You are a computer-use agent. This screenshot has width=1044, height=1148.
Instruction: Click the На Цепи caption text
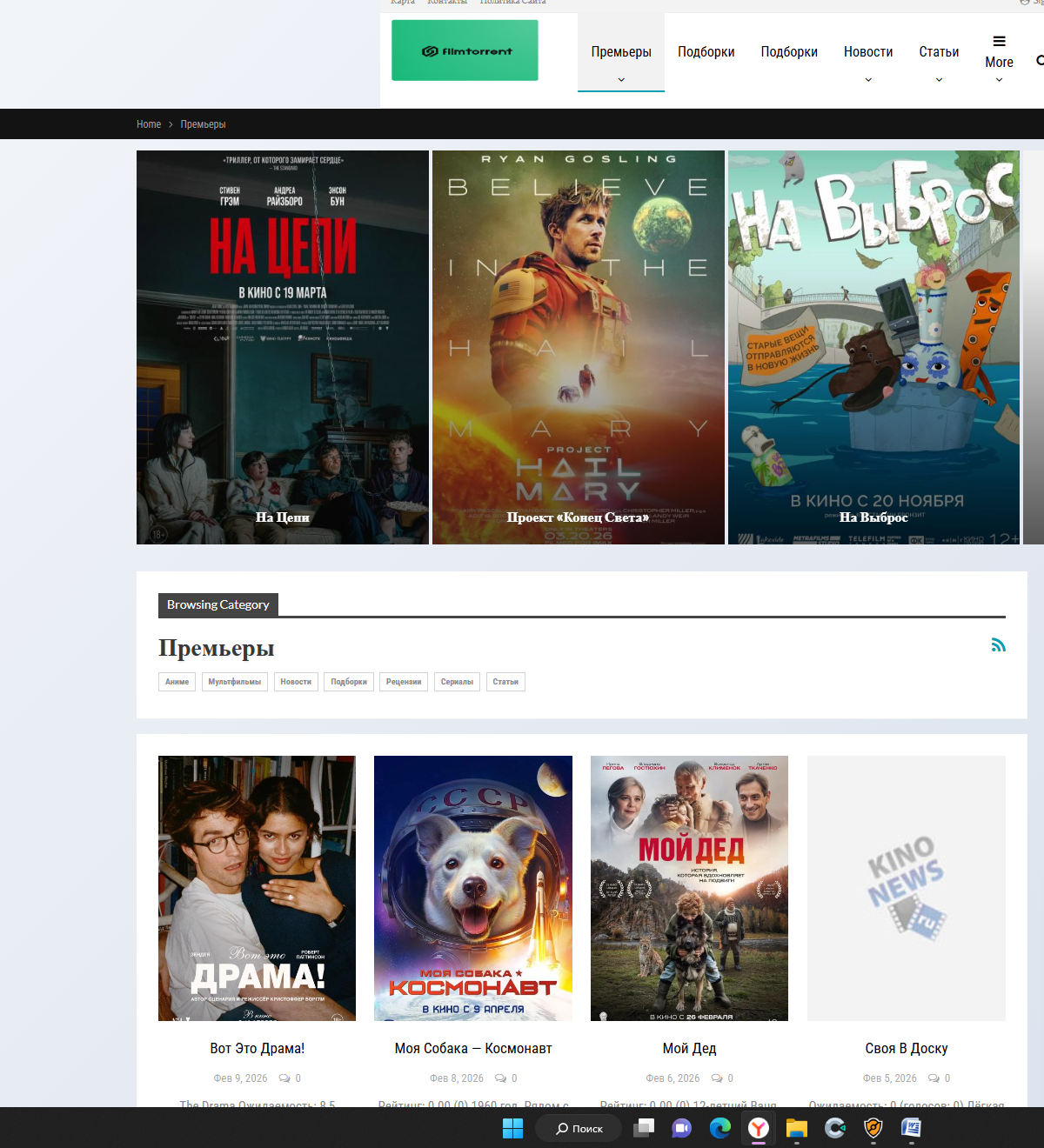point(283,517)
